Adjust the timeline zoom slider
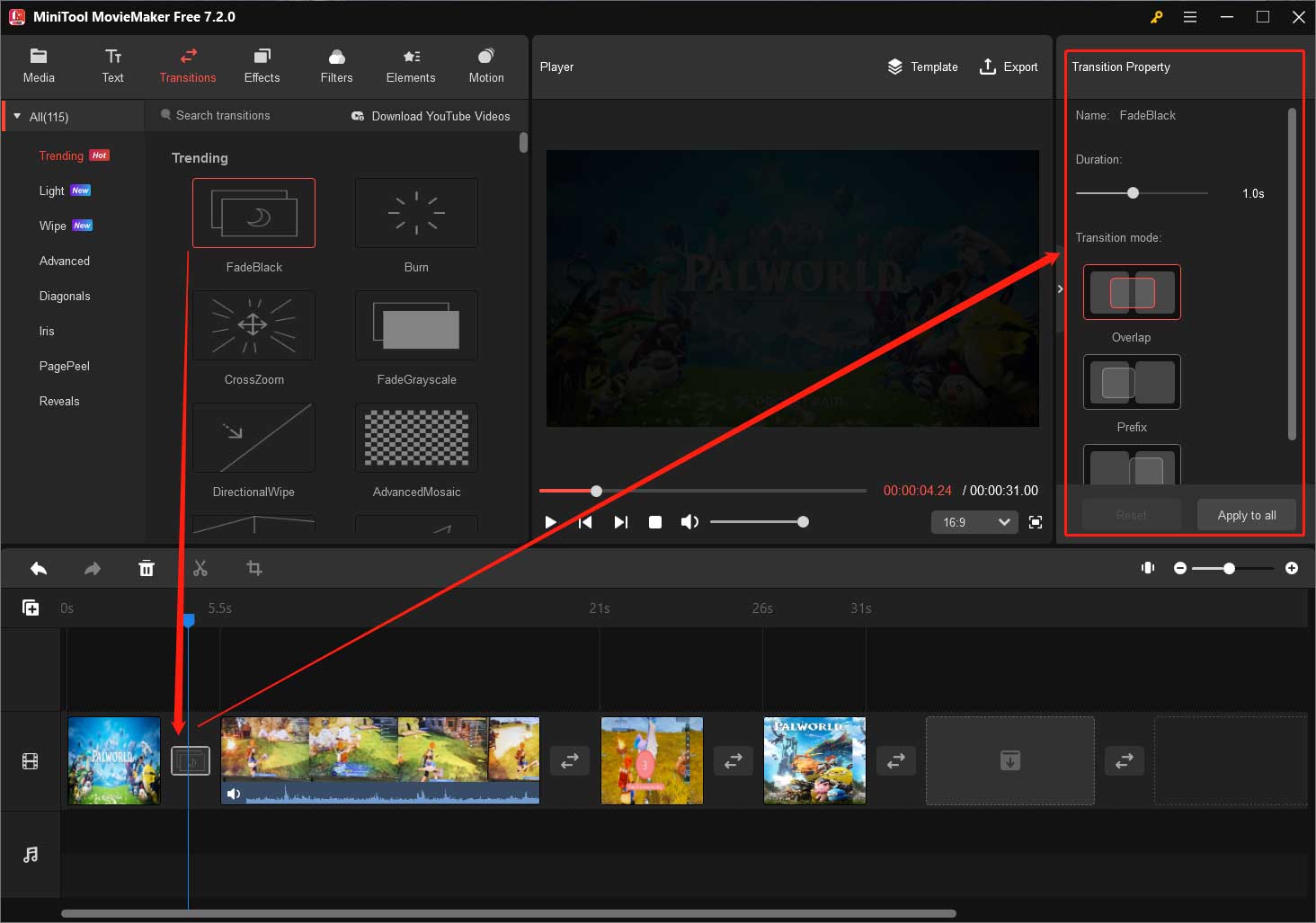The height and width of the screenshot is (923, 1316). 1233,568
